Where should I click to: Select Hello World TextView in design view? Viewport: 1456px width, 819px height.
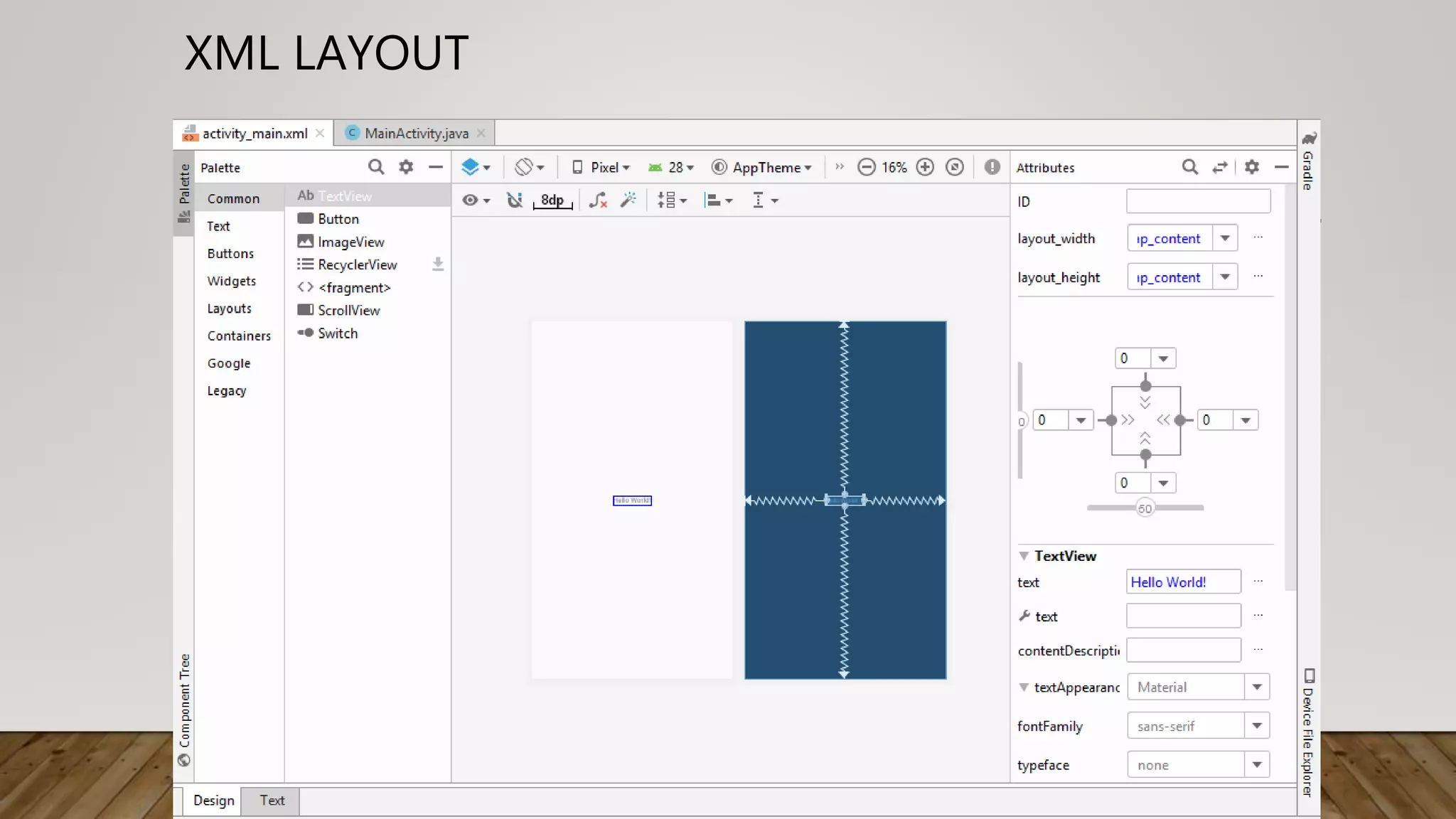(632, 500)
